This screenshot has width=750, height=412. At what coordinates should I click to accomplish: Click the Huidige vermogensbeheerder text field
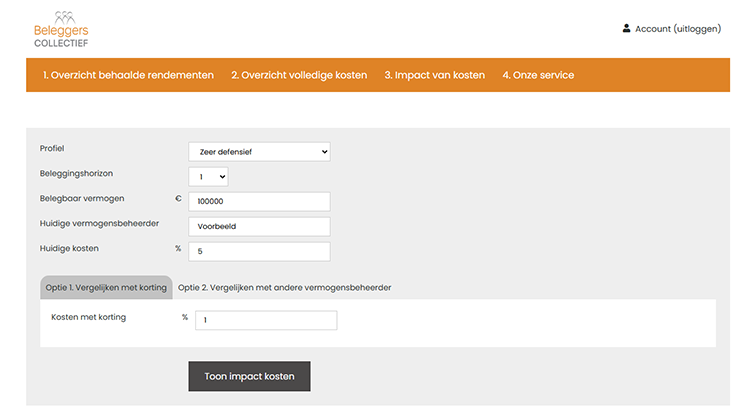(x=259, y=226)
